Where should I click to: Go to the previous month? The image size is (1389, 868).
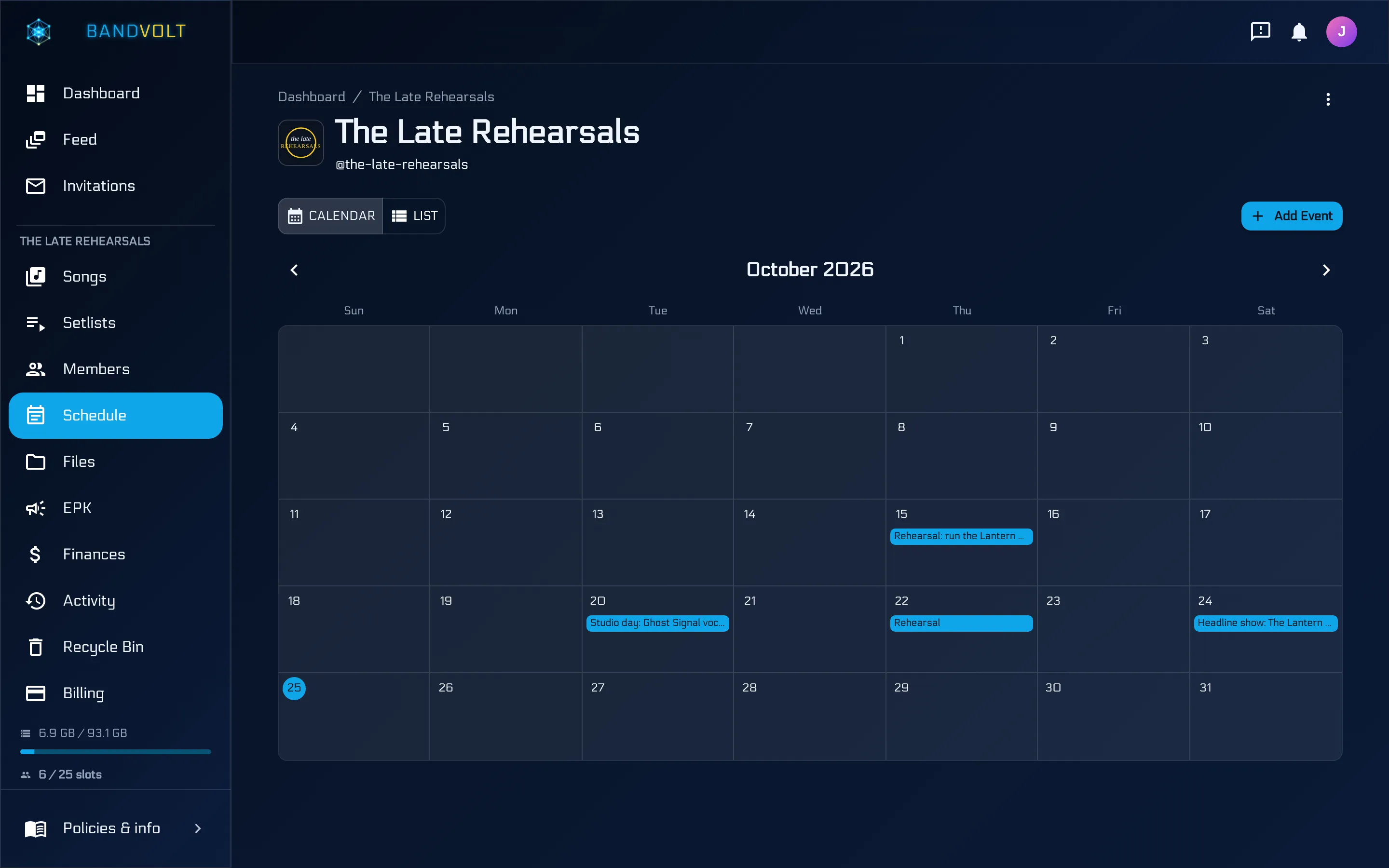[x=294, y=270]
